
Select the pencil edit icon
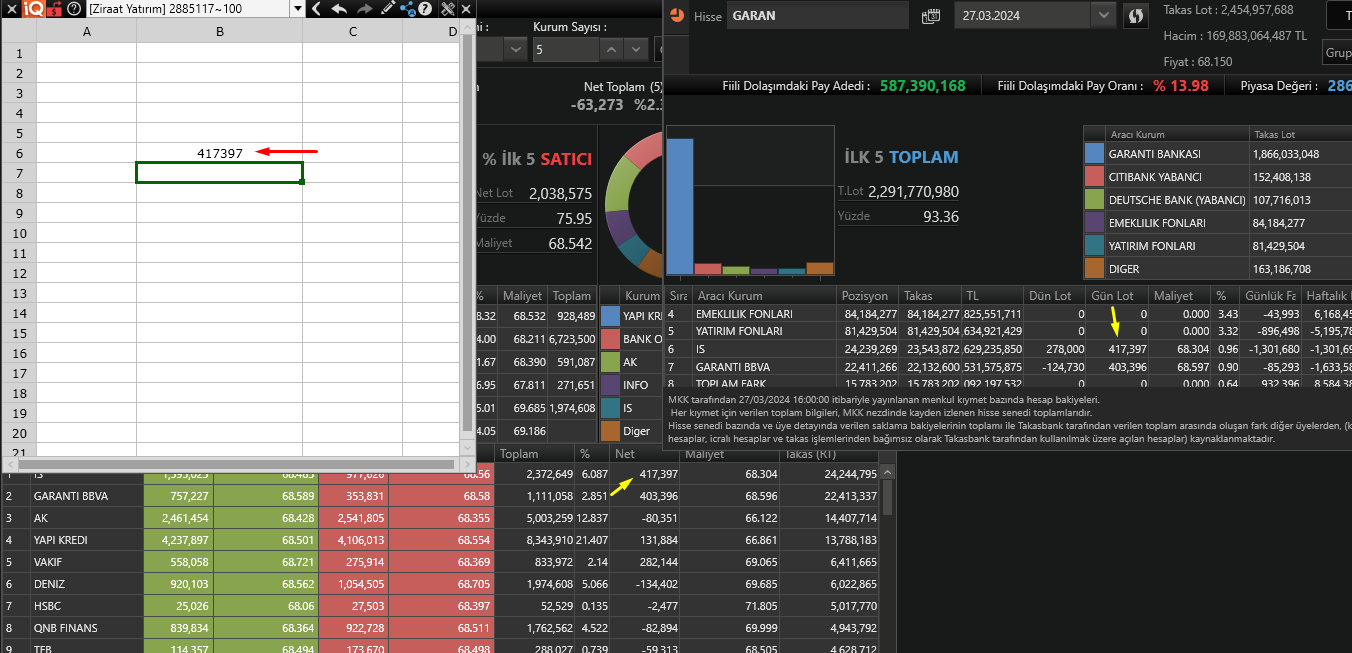(x=387, y=9)
